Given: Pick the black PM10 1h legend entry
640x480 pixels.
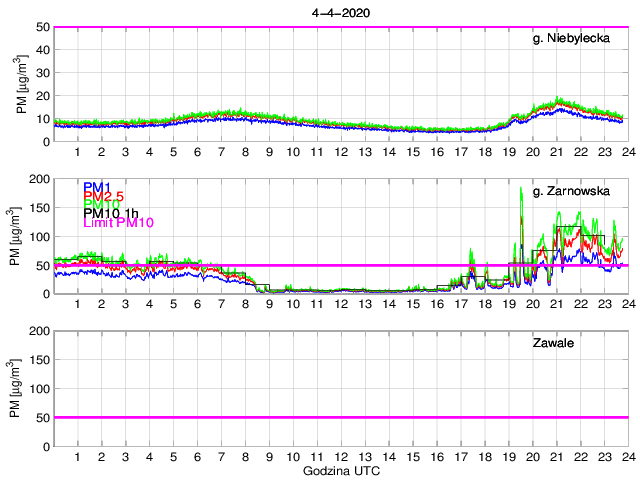Looking at the screenshot, I should 112,213.
